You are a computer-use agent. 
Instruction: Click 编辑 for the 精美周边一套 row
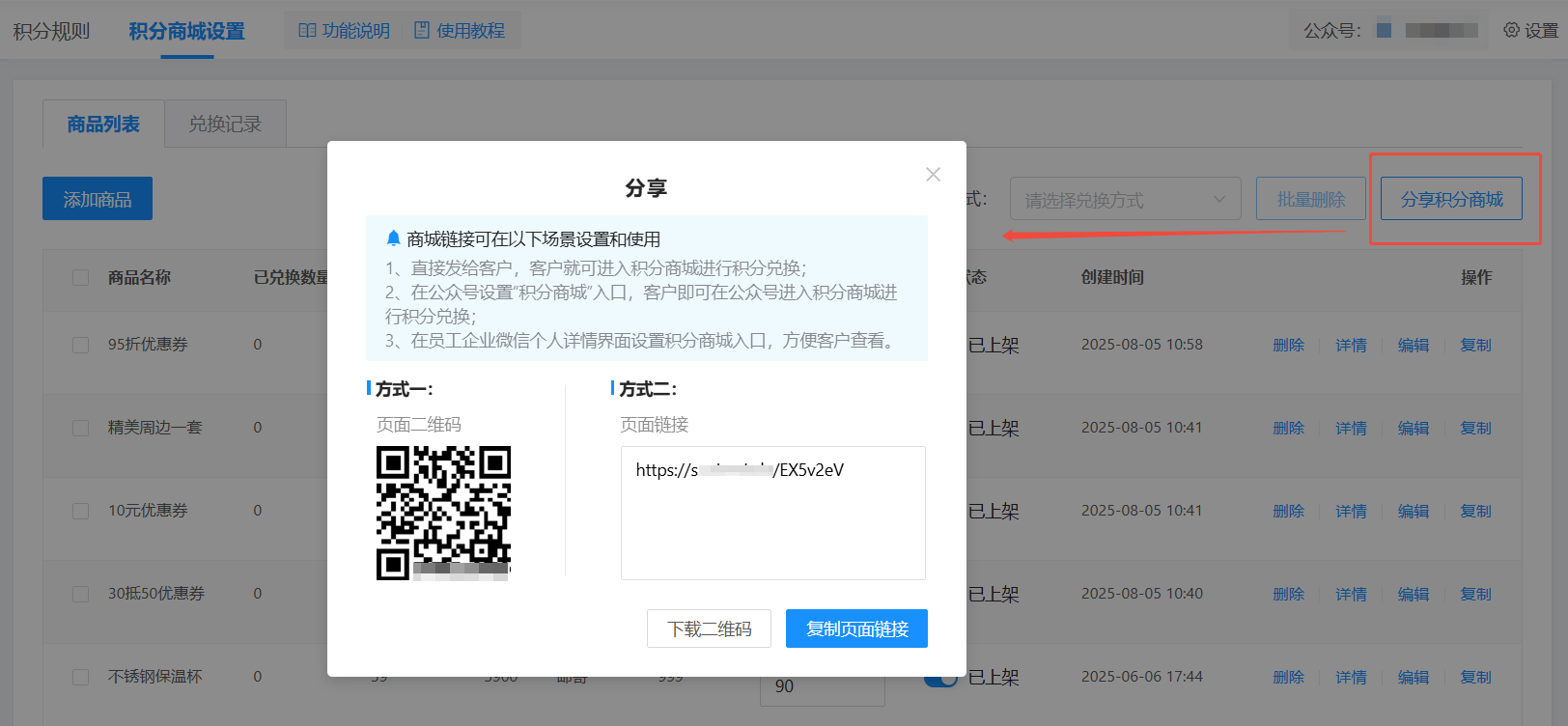point(1413,428)
